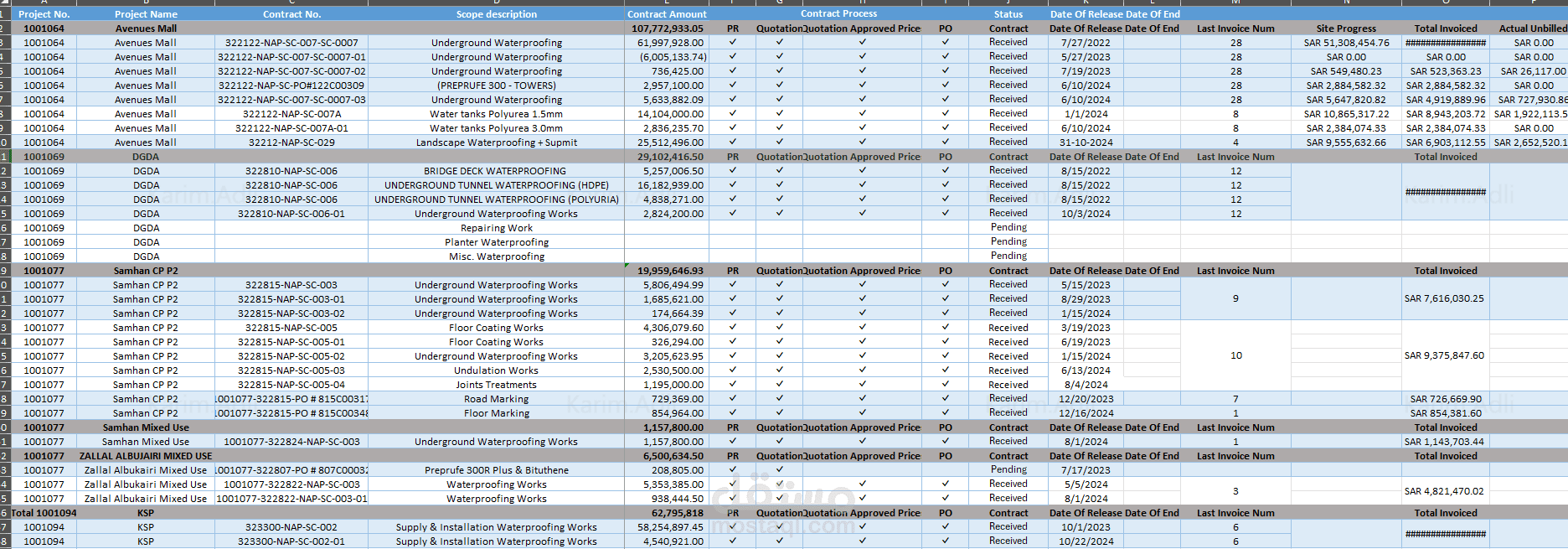The width and height of the screenshot is (1568, 549).
Task: Select the 'Misc. Waterproofing' scope cell
Action: pos(497,256)
